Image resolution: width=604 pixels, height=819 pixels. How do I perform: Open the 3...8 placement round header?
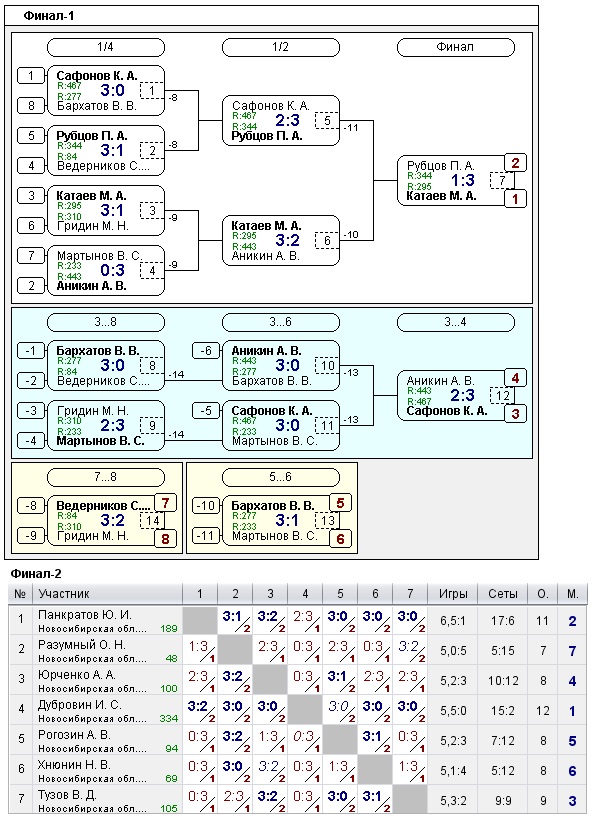(106, 322)
